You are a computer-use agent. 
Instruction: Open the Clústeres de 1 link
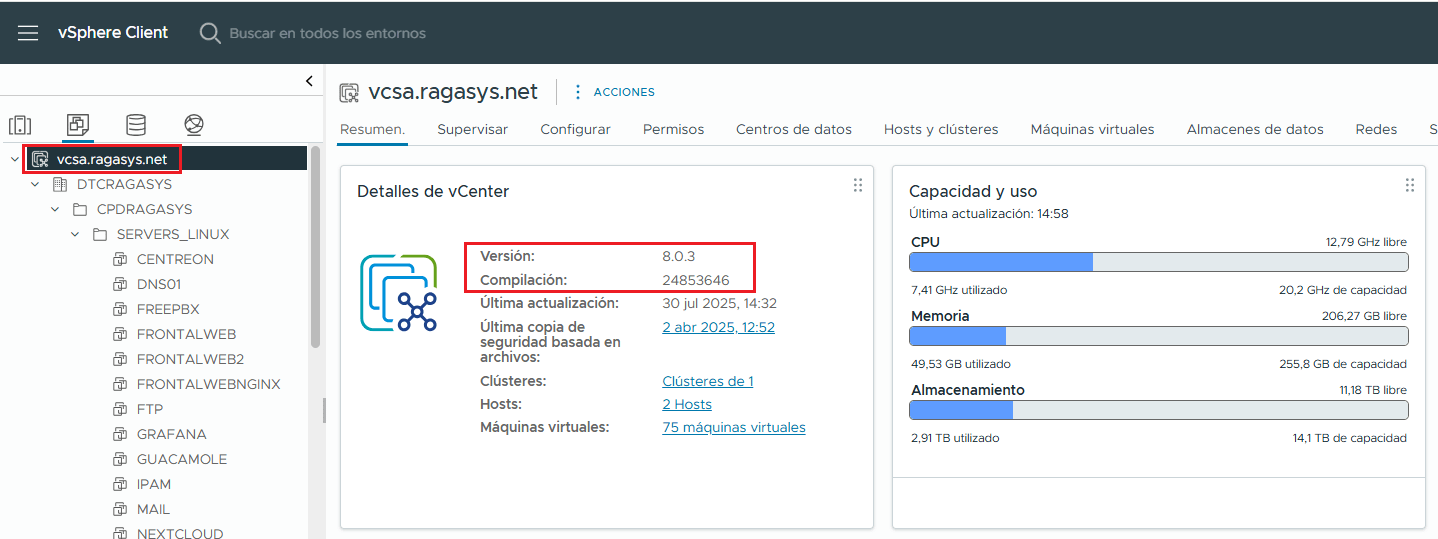click(708, 381)
